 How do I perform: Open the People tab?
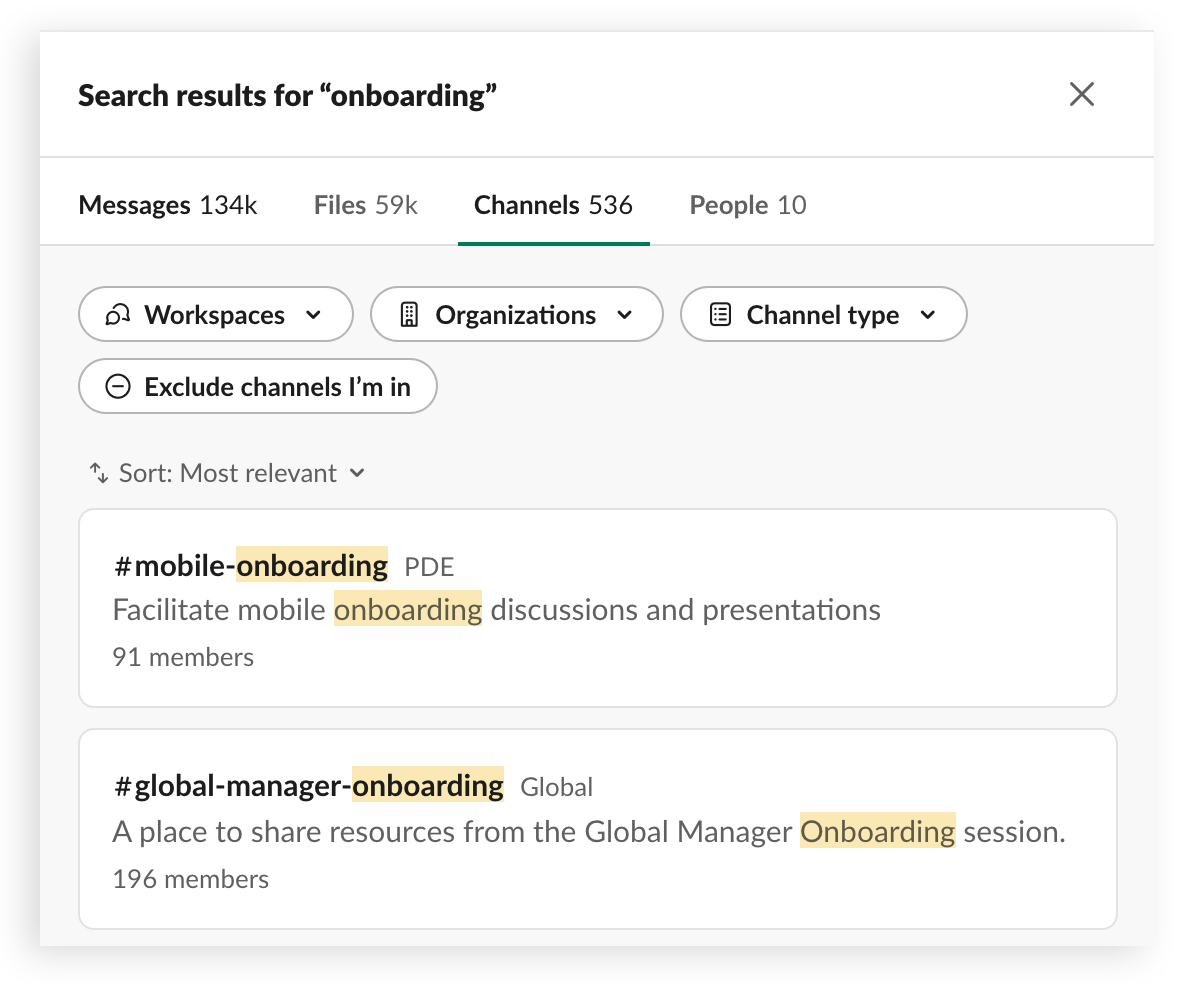[x=748, y=205]
